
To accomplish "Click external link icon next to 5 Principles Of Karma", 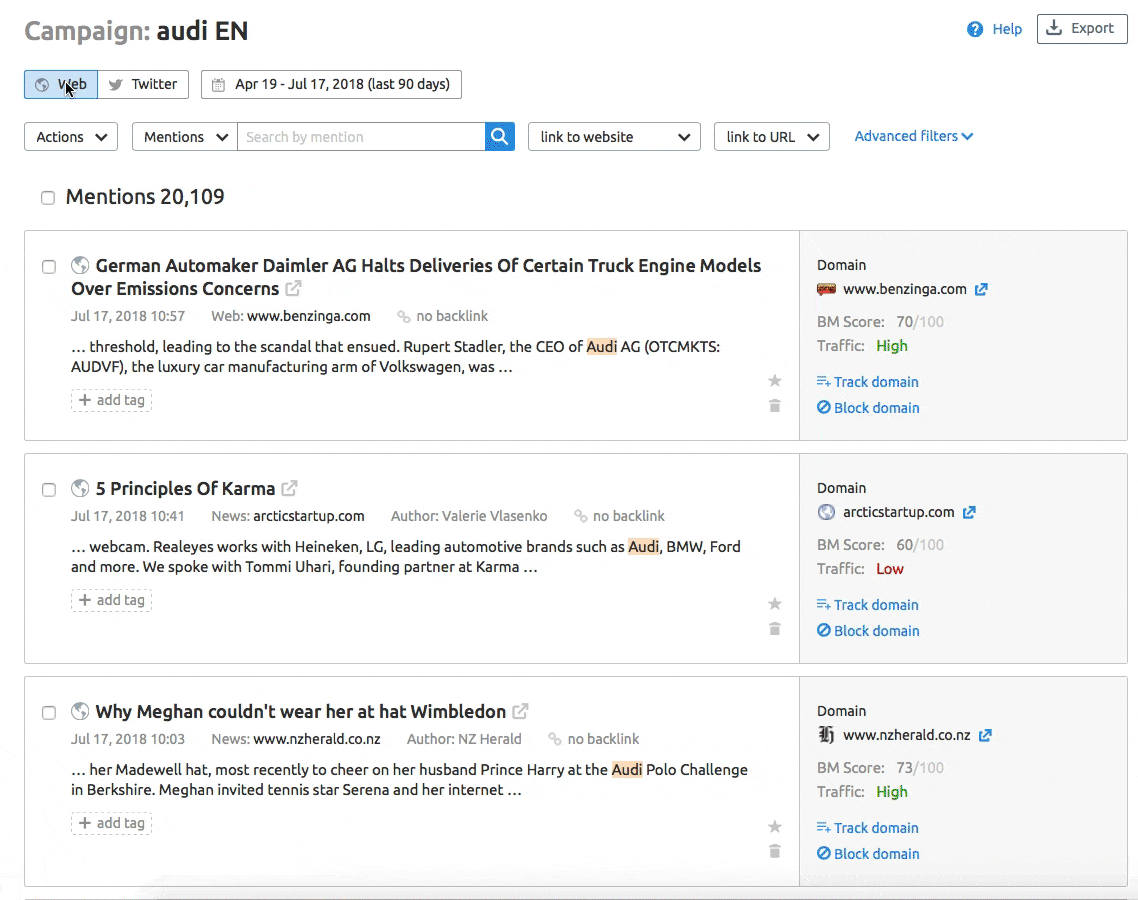I will (x=289, y=488).
